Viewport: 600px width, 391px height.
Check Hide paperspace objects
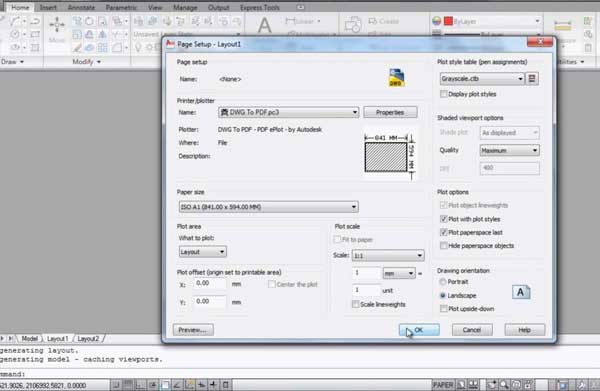point(443,246)
